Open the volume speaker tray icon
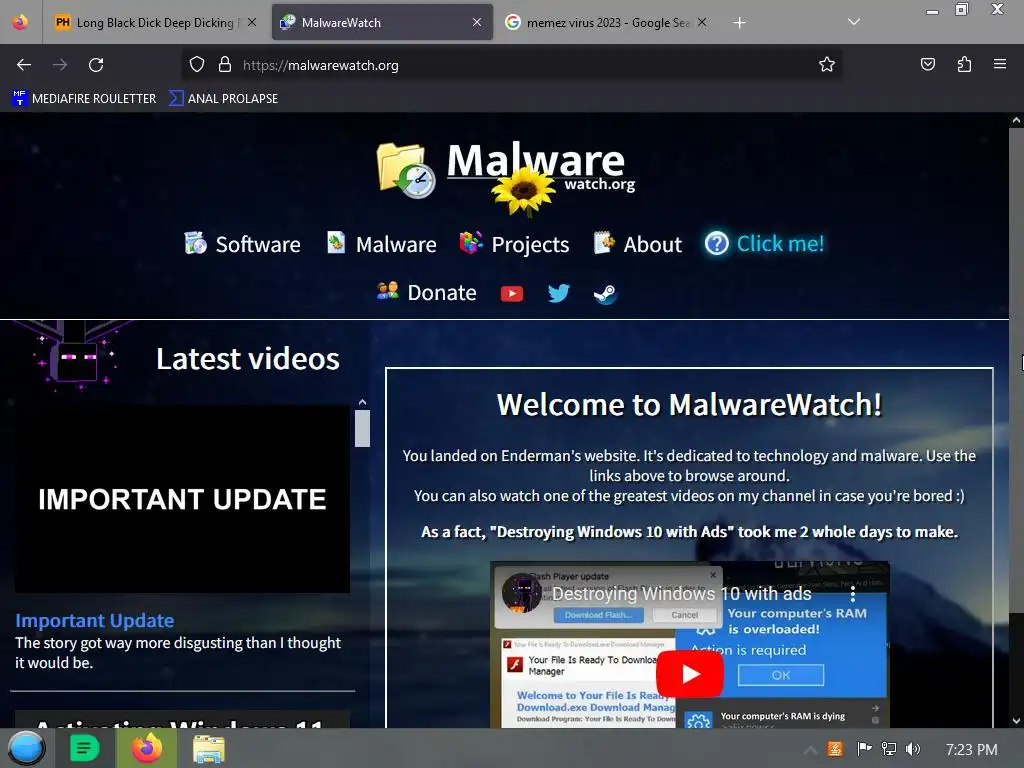This screenshot has height=768, width=1024. coord(913,749)
